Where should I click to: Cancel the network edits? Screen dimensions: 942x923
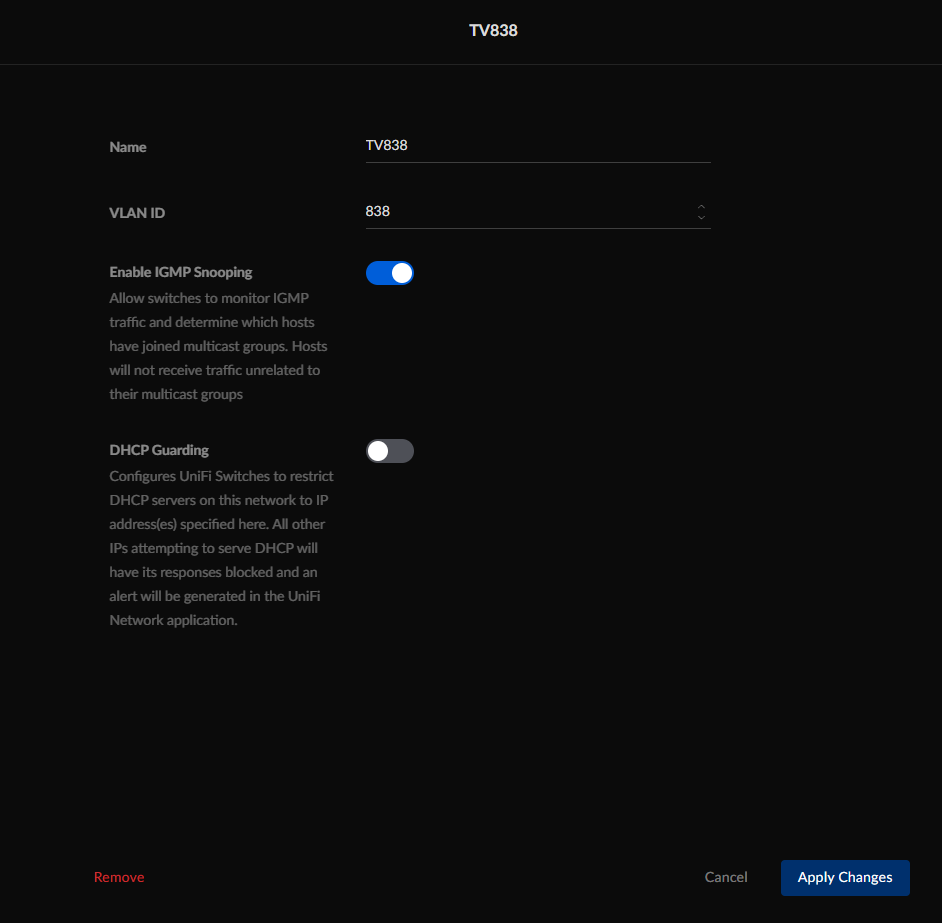tap(725, 877)
